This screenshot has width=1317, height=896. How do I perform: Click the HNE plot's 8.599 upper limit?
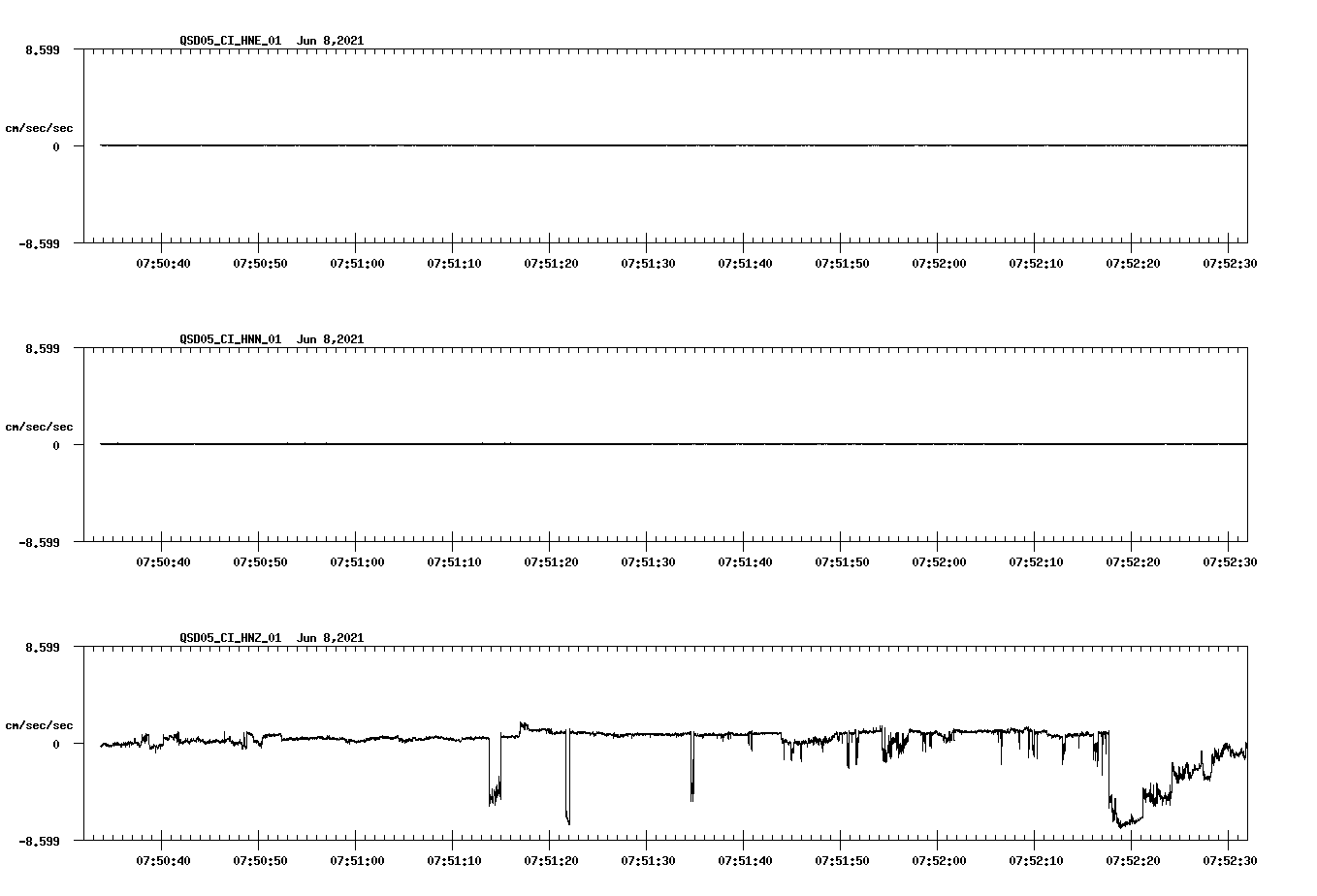click(42, 49)
